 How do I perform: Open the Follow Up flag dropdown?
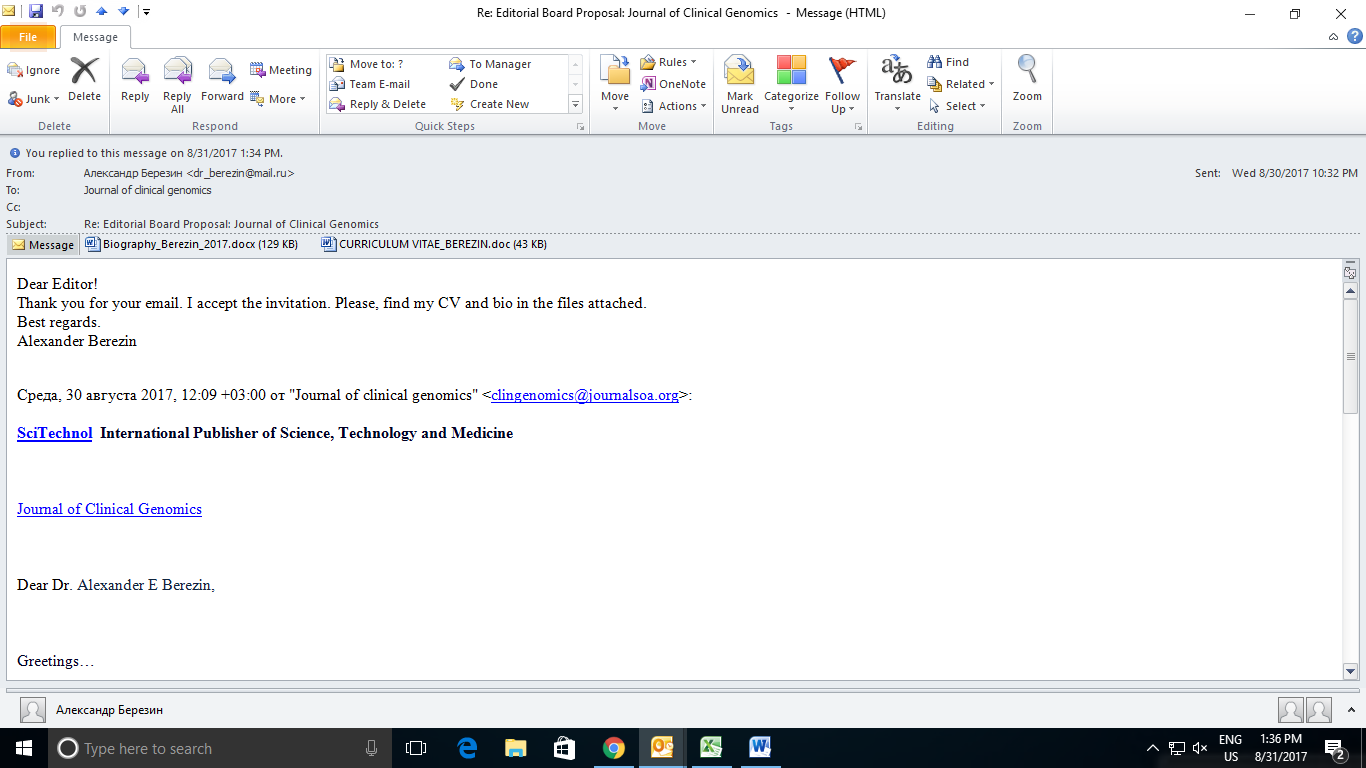click(x=842, y=85)
